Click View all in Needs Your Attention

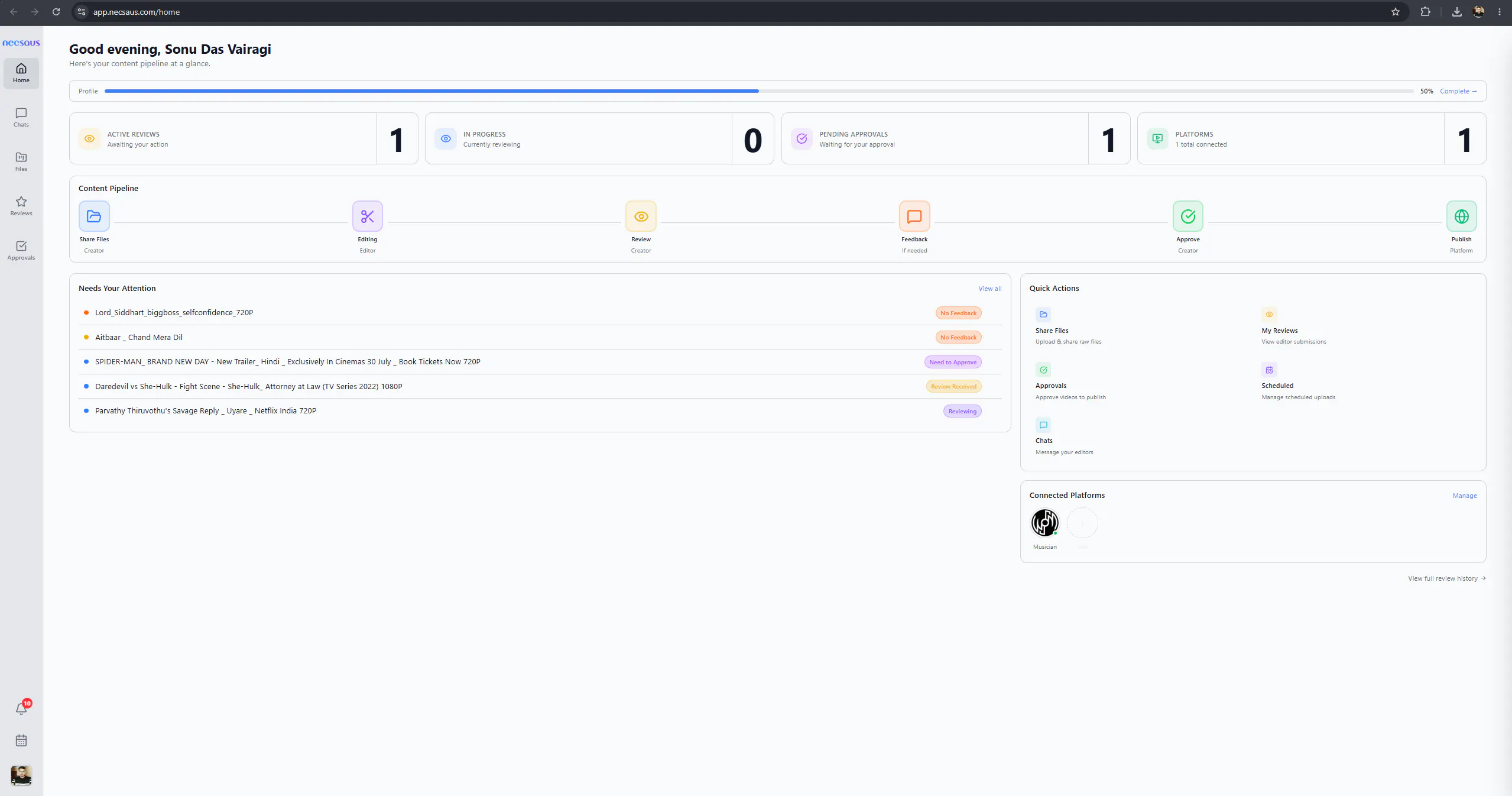pyautogui.click(x=989, y=289)
